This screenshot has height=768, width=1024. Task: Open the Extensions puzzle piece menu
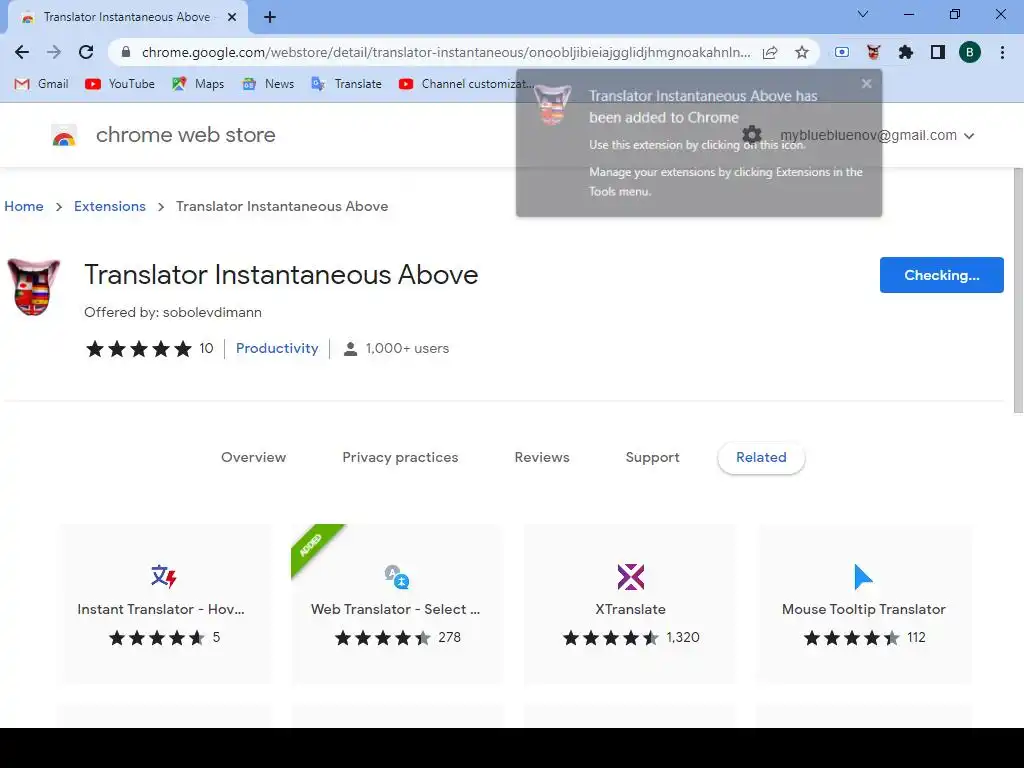(906, 52)
